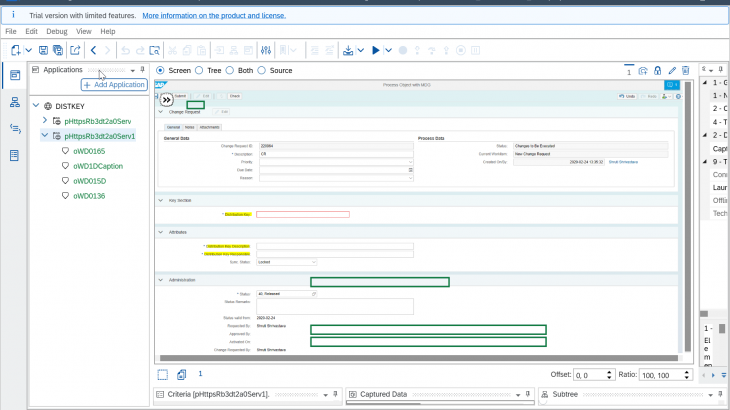Click the copy page icon below screen

(182, 374)
